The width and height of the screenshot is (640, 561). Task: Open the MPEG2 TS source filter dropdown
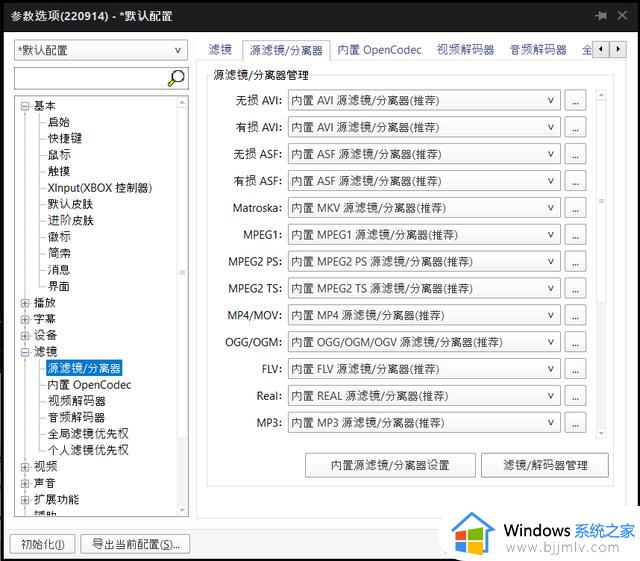point(424,288)
